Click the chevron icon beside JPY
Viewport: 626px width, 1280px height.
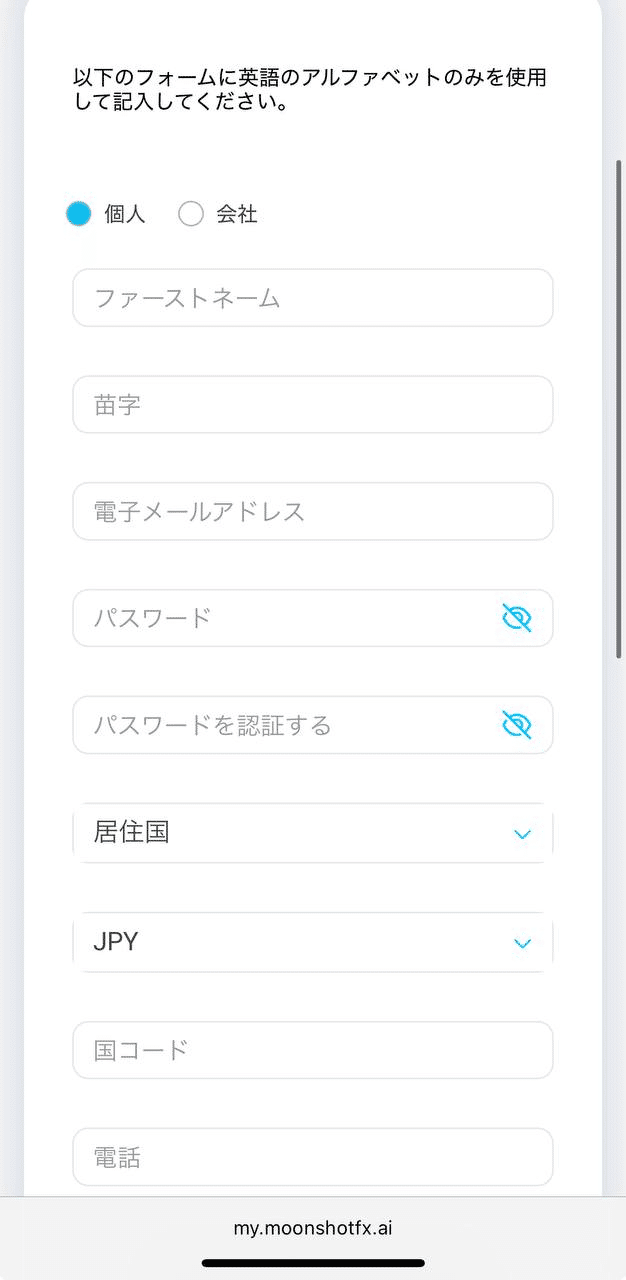[x=520, y=942]
